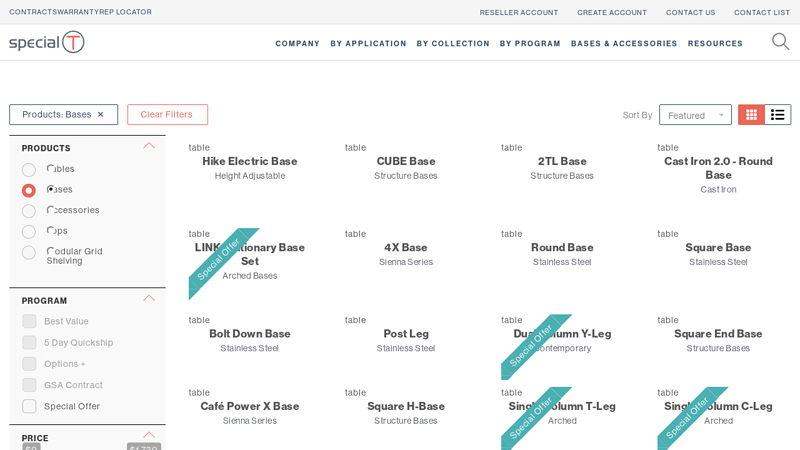The height and width of the screenshot is (450, 800).
Task: Click Special Offer ribbon on Dual Column Y-Leg
Action: 530,346
